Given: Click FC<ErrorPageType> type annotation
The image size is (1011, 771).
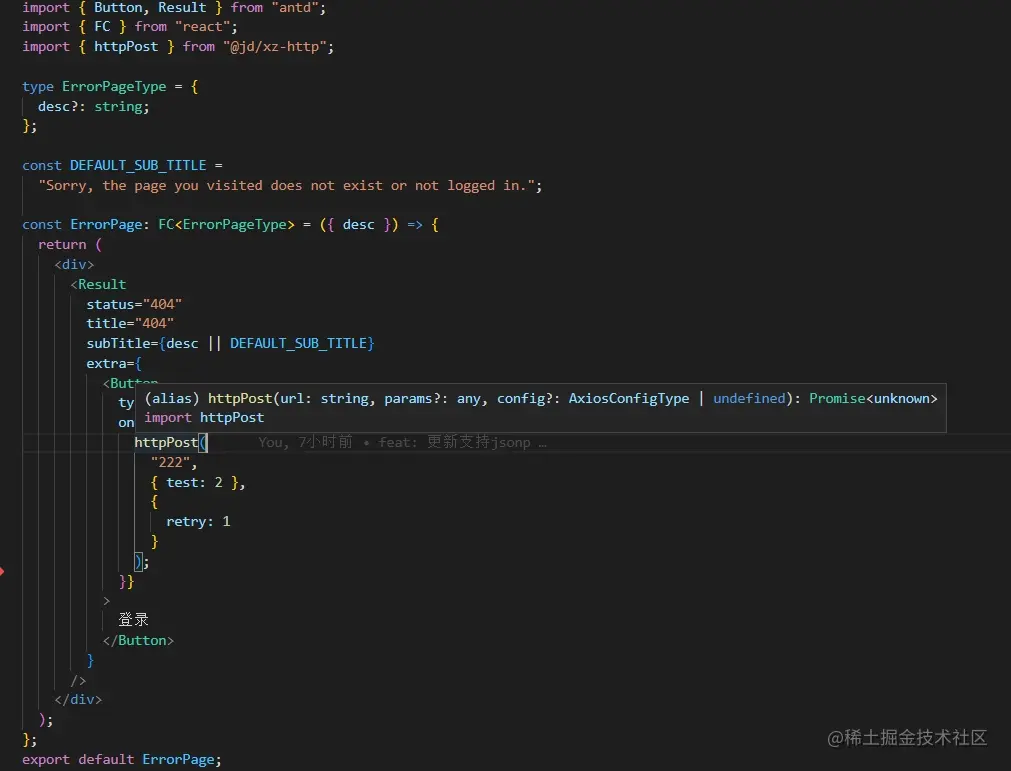Looking at the screenshot, I should [226, 224].
